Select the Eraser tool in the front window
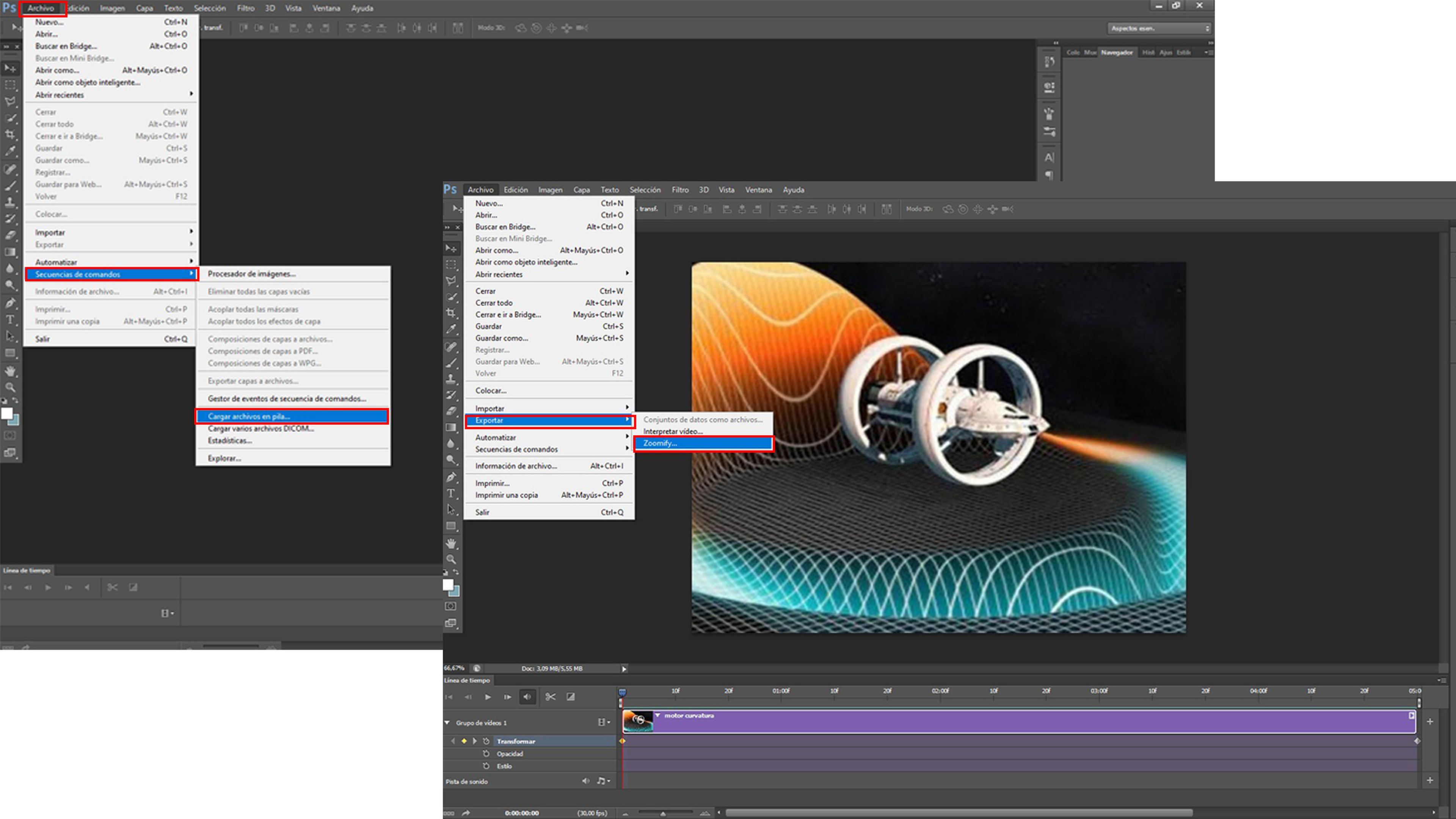The height and width of the screenshot is (819, 1456). pyautogui.click(x=451, y=411)
